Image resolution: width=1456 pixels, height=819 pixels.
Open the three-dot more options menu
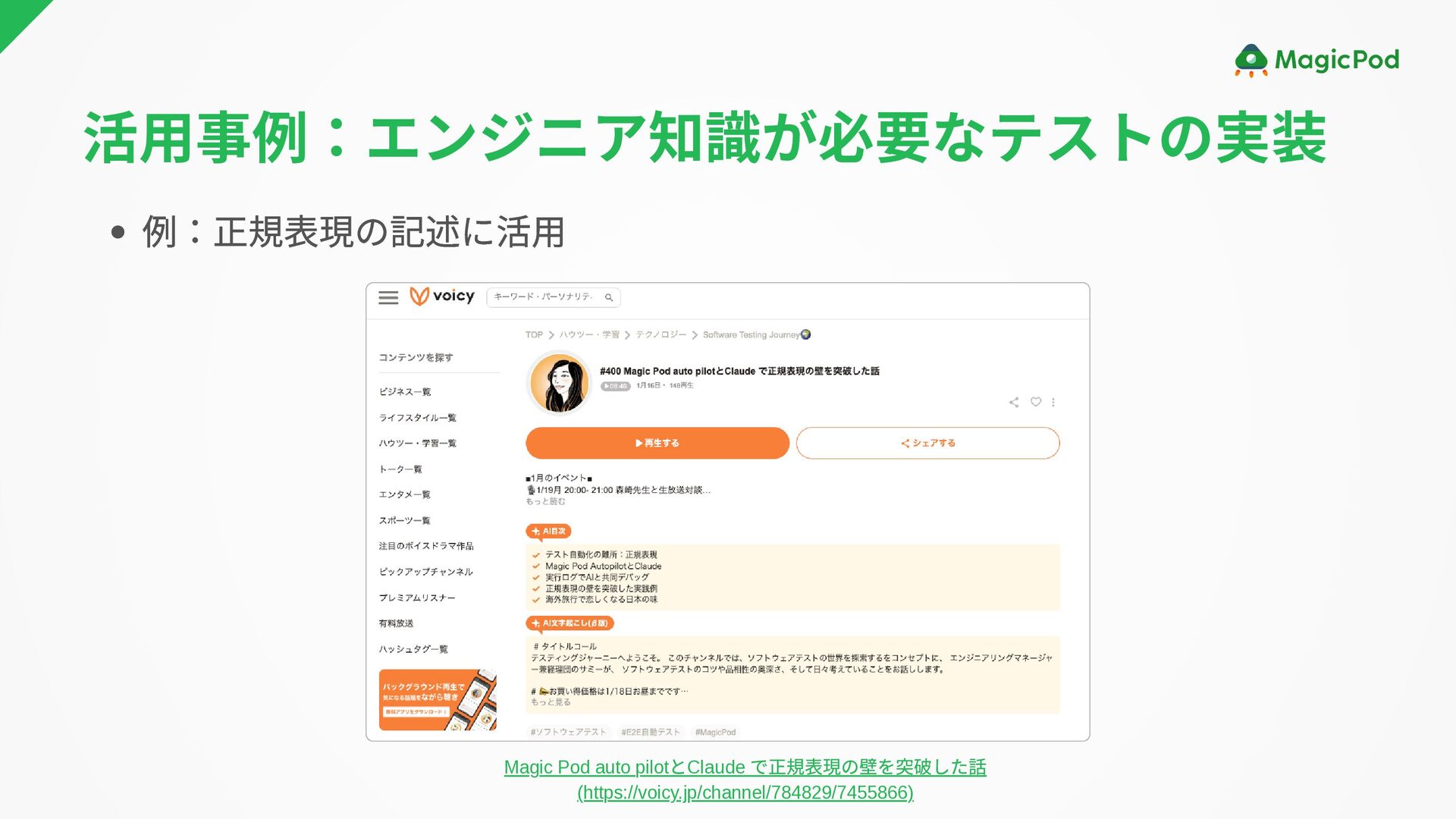1053,402
